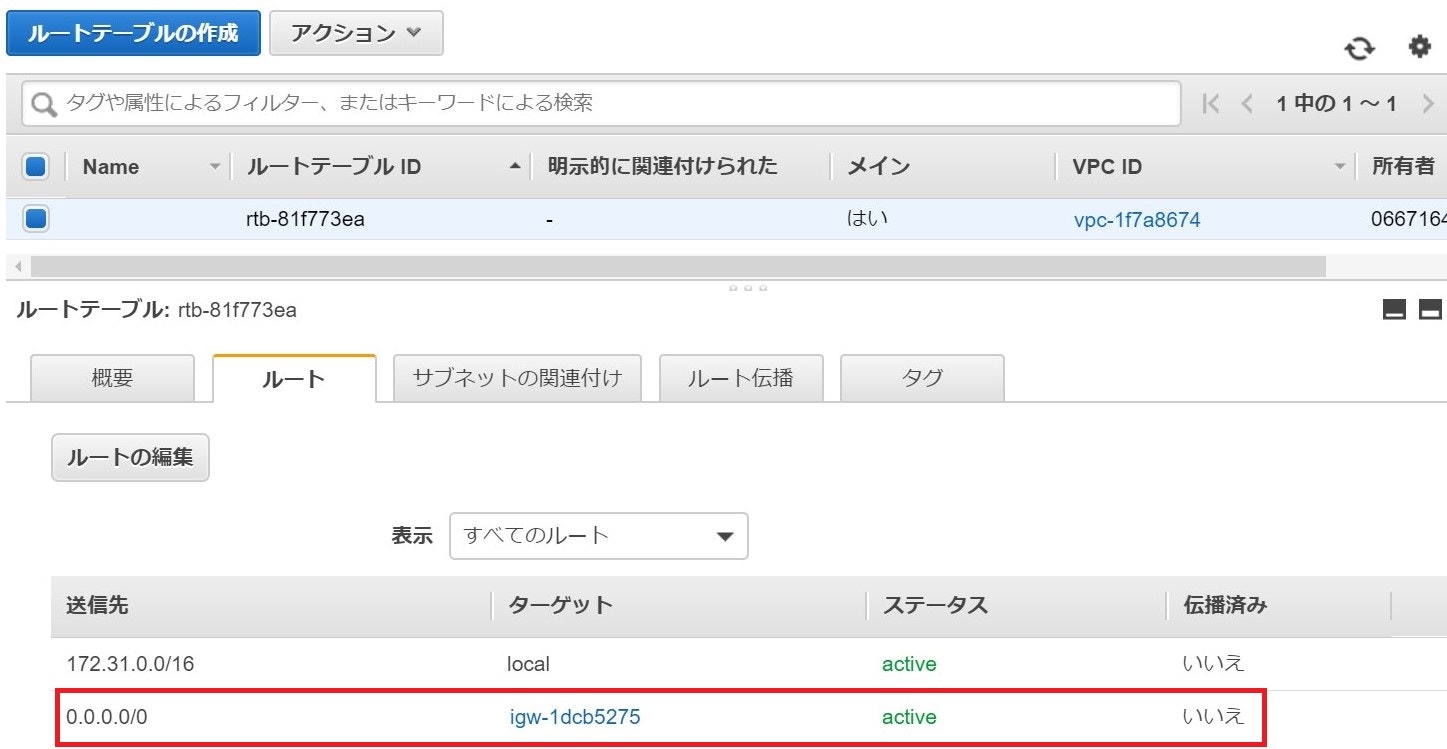Click the 送信先 column header
Viewport: 1447px width, 749px height.
click(97, 605)
